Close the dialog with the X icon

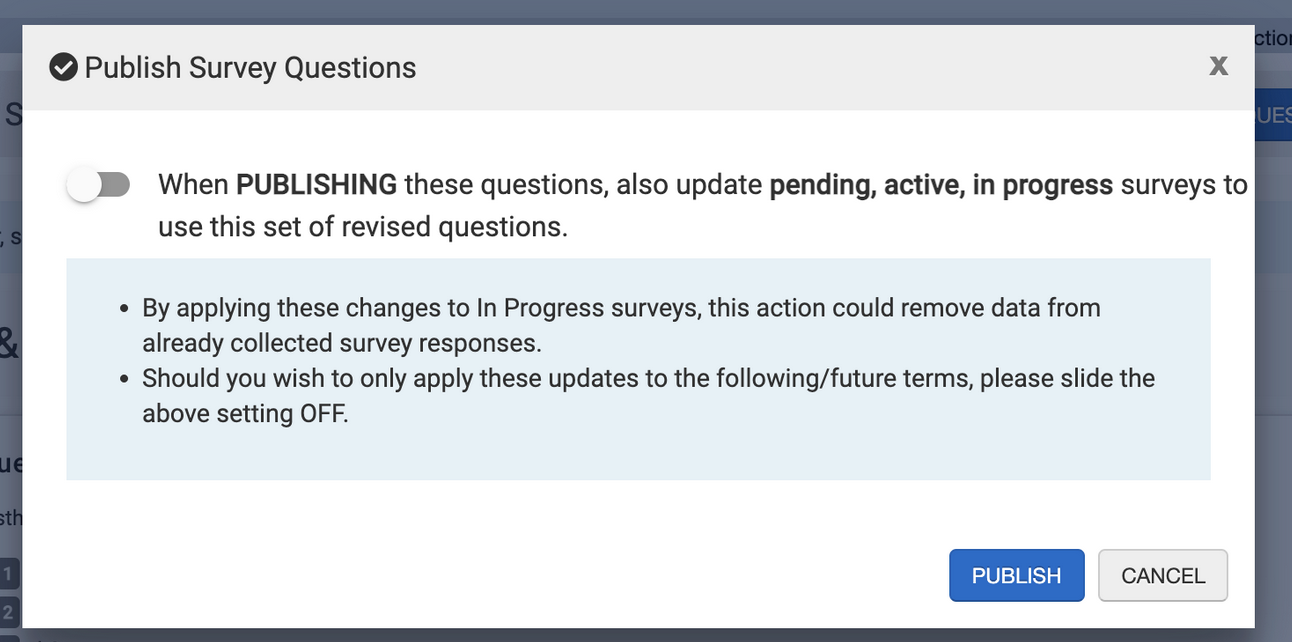pyautogui.click(x=1218, y=66)
